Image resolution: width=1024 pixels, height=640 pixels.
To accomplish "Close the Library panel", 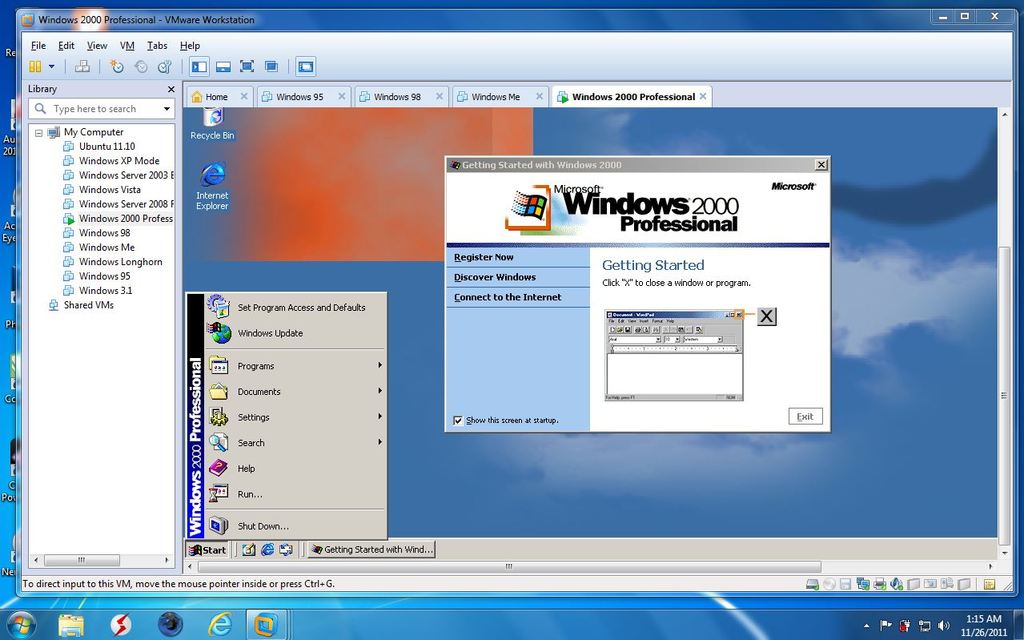I will pyautogui.click(x=171, y=89).
